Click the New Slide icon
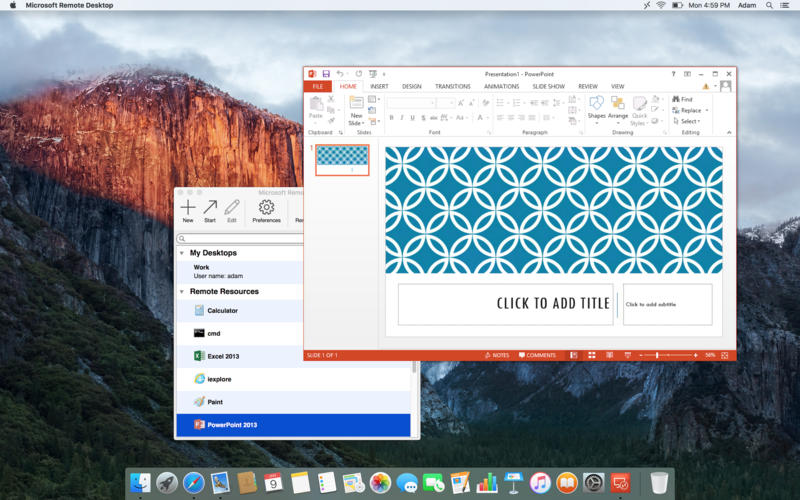Viewport: 800px width, 500px height. click(x=357, y=104)
